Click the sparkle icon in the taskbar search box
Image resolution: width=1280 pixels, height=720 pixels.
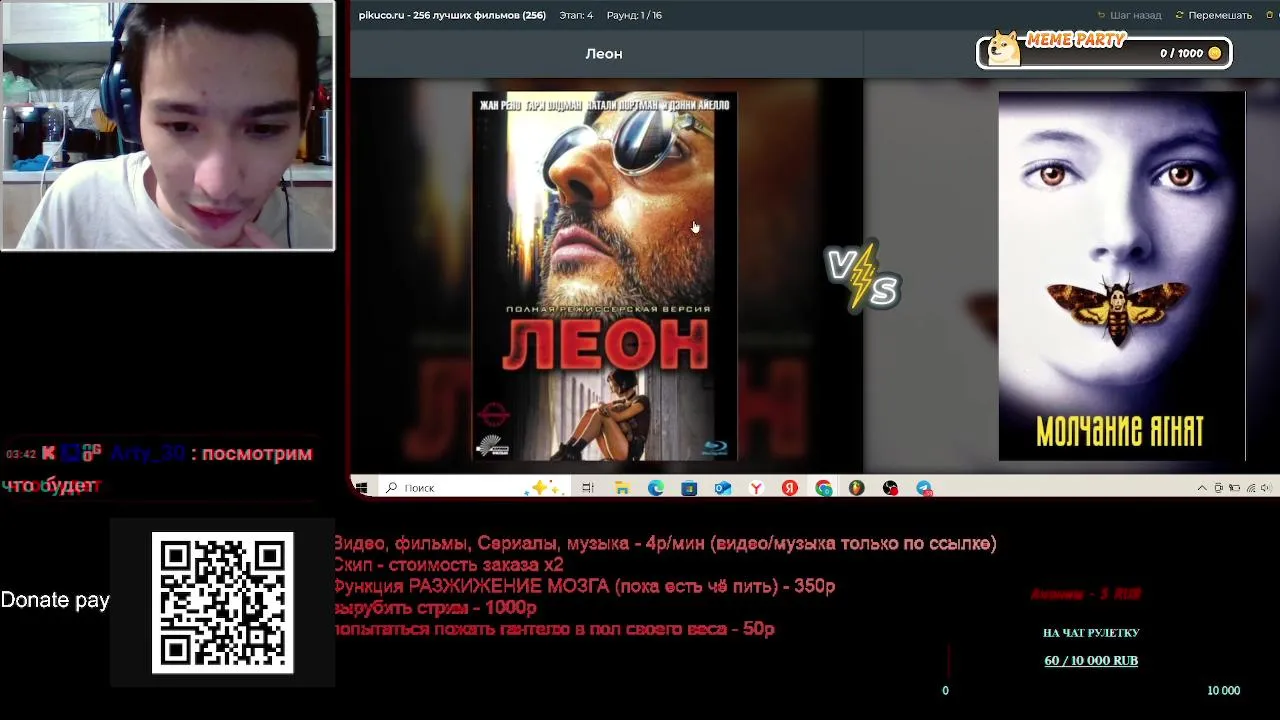pyautogui.click(x=545, y=488)
